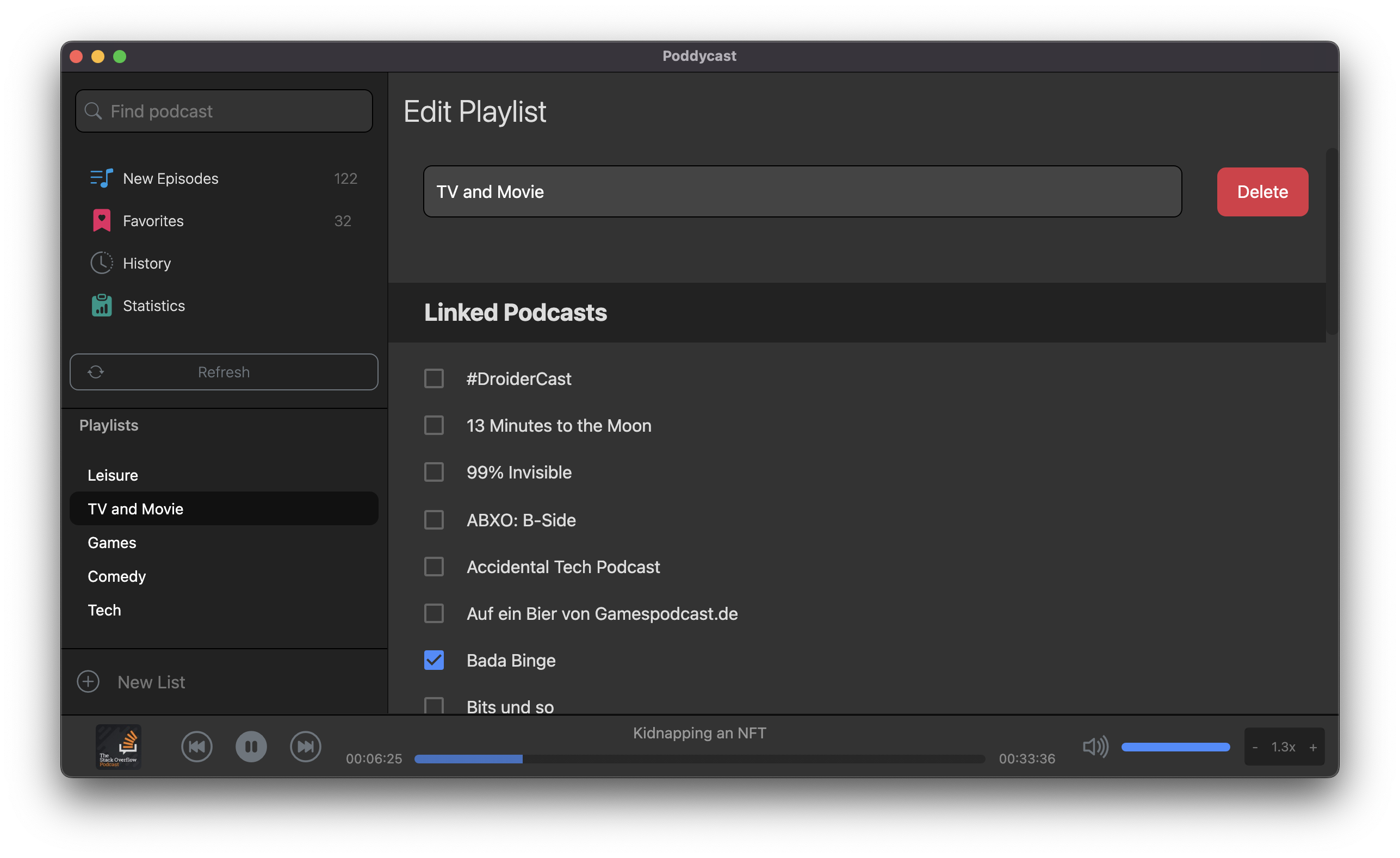Screen dimensions: 1400x858
Task: Jump back with previous track icon
Action: [196, 746]
